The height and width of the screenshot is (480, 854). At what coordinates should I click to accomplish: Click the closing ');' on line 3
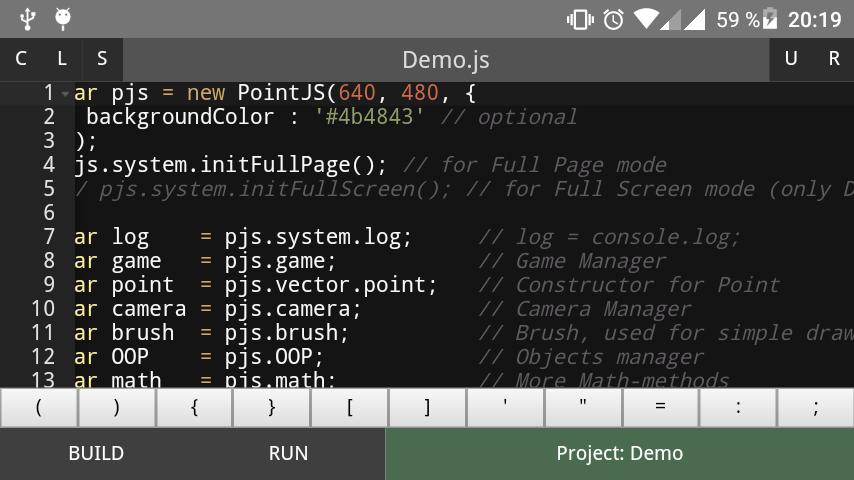(x=86, y=142)
